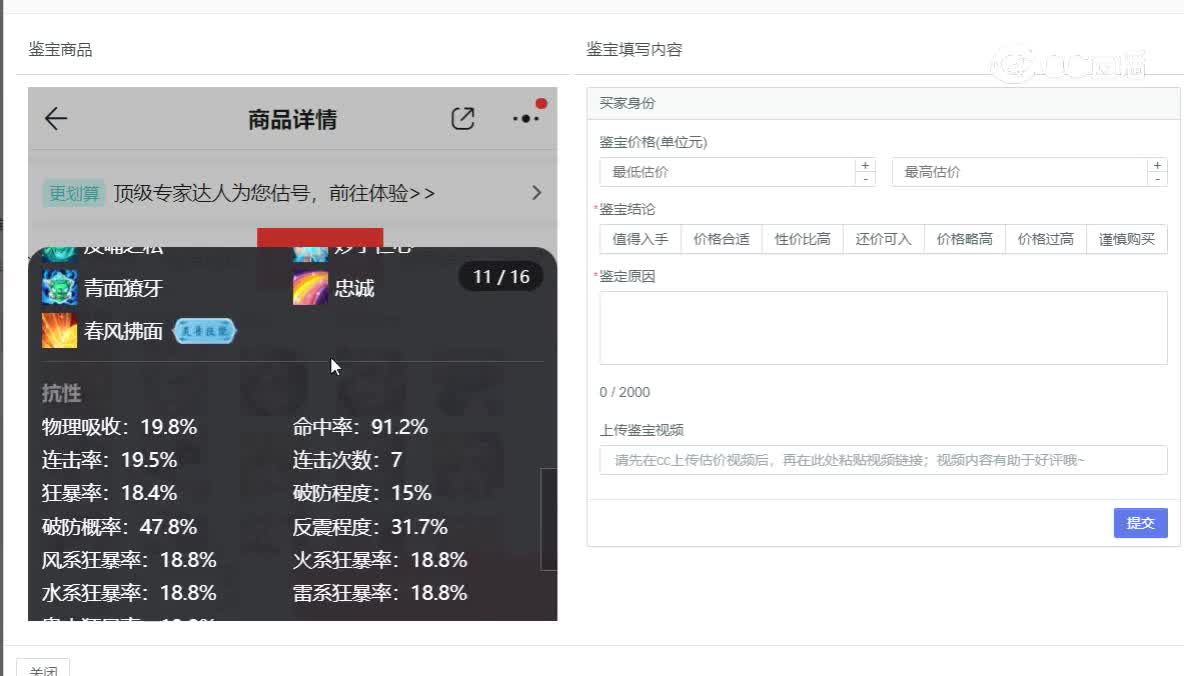Click the blue 灵兽技能 badge
This screenshot has height=676, width=1184.
(203, 331)
